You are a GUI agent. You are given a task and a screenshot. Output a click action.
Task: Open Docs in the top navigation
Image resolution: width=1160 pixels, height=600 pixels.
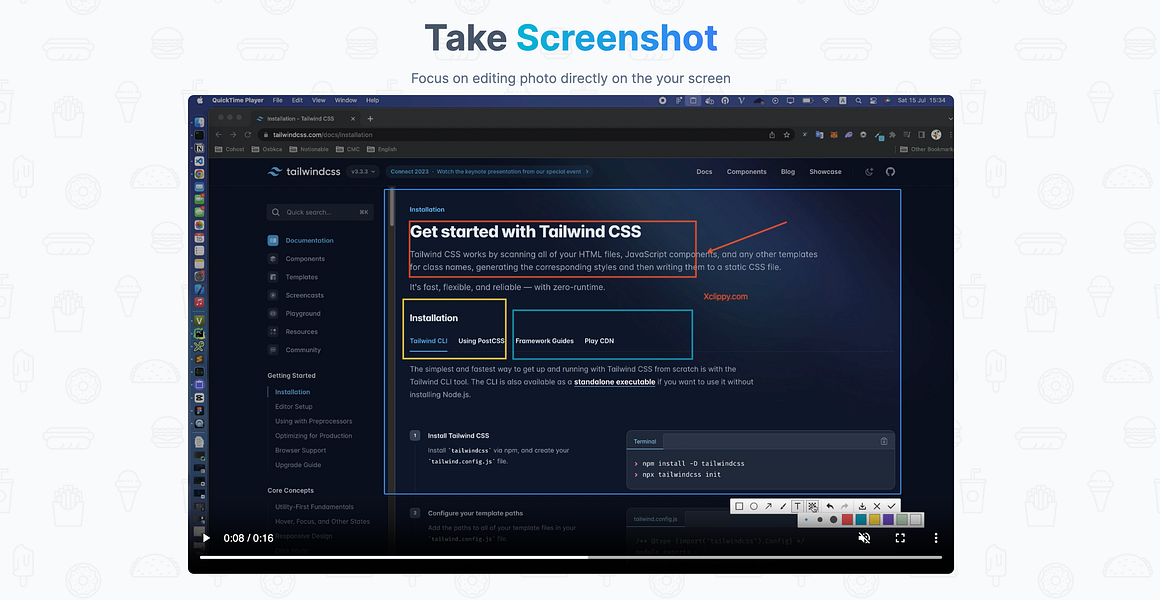704,172
